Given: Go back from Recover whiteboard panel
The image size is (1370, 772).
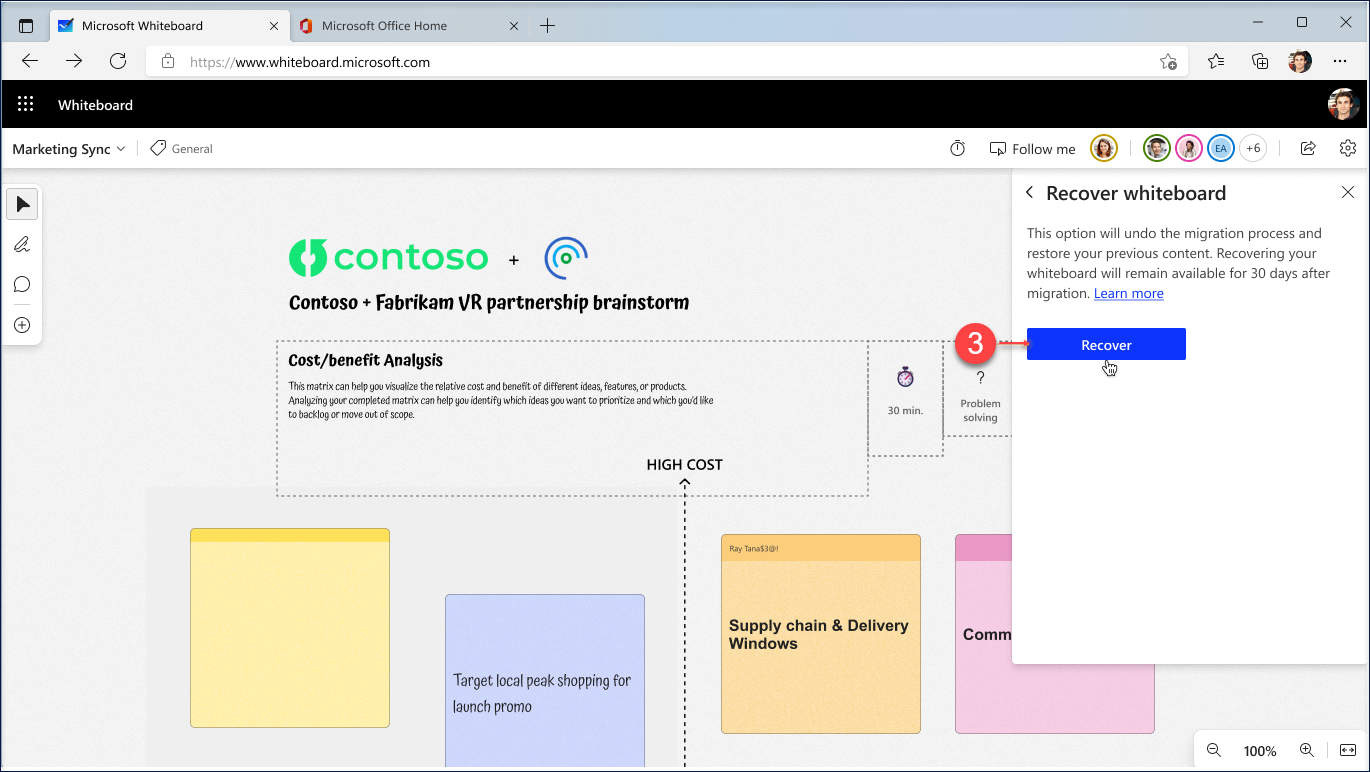Looking at the screenshot, I should (x=1030, y=193).
